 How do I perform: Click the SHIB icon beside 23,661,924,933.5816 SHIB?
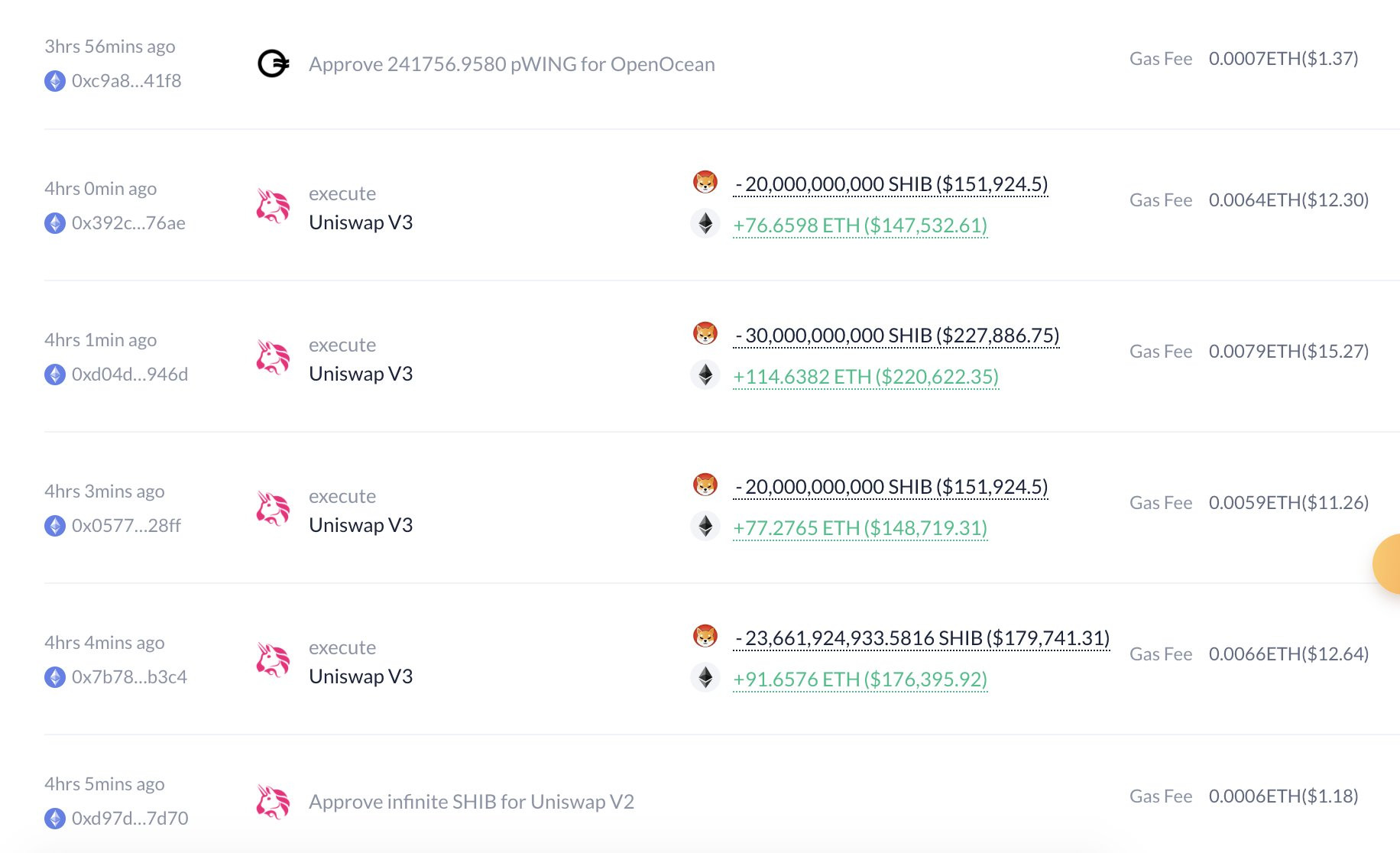pyautogui.click(x=705, y=637)
